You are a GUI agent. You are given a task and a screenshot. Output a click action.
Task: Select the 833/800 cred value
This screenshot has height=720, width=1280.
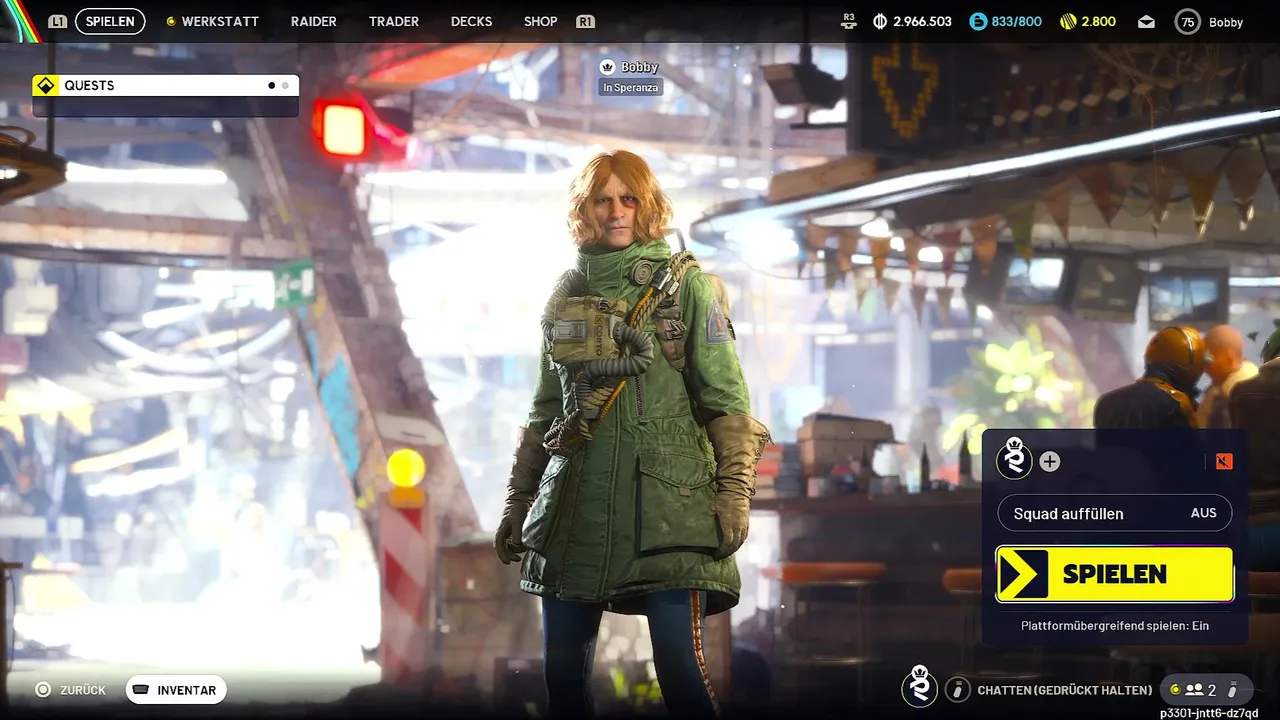tap(1017, 21)
